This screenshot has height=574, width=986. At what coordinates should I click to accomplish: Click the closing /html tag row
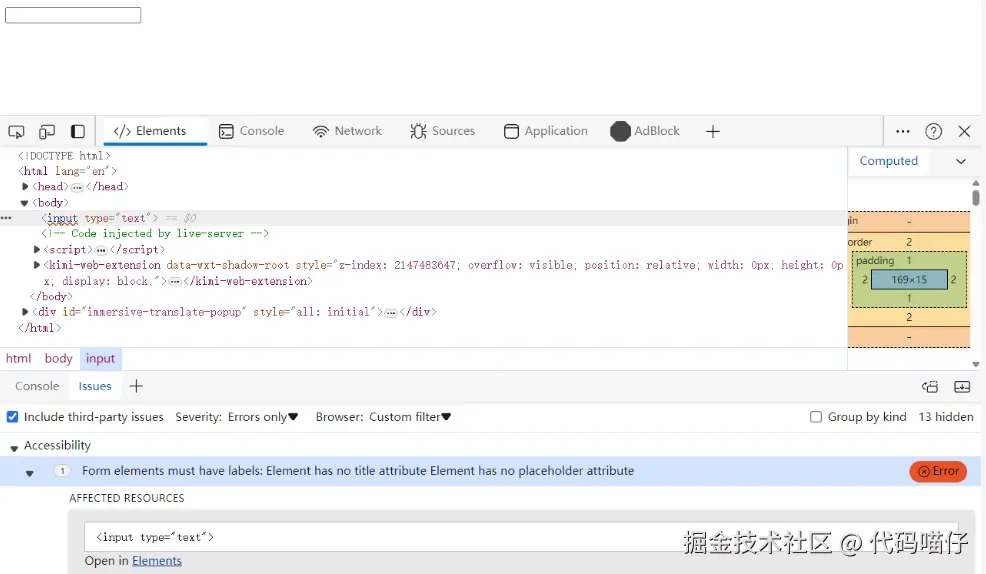coord(40,328)
